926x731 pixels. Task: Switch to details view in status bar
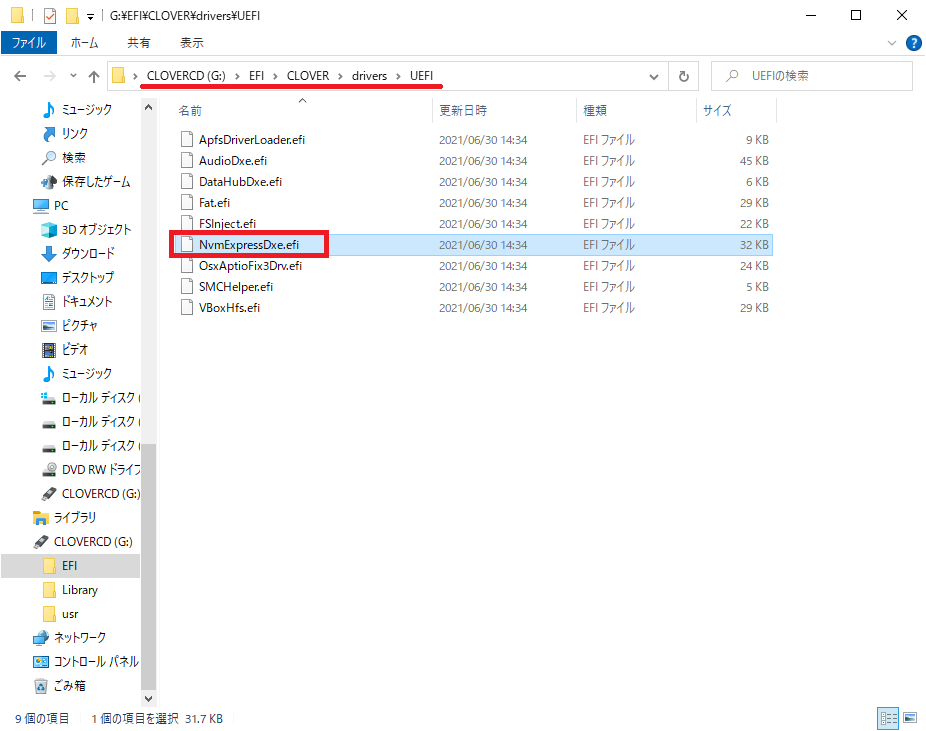click(888, 718)
